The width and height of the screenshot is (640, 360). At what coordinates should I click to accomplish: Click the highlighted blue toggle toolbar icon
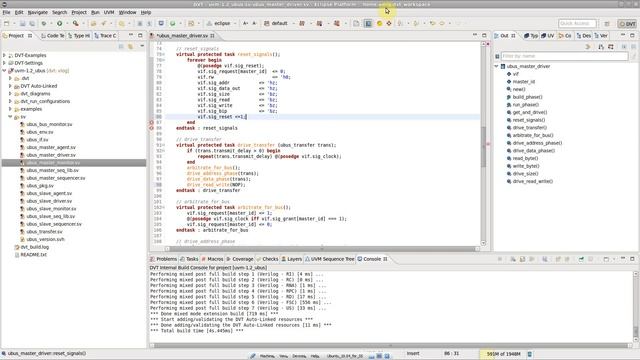point(368,24)
